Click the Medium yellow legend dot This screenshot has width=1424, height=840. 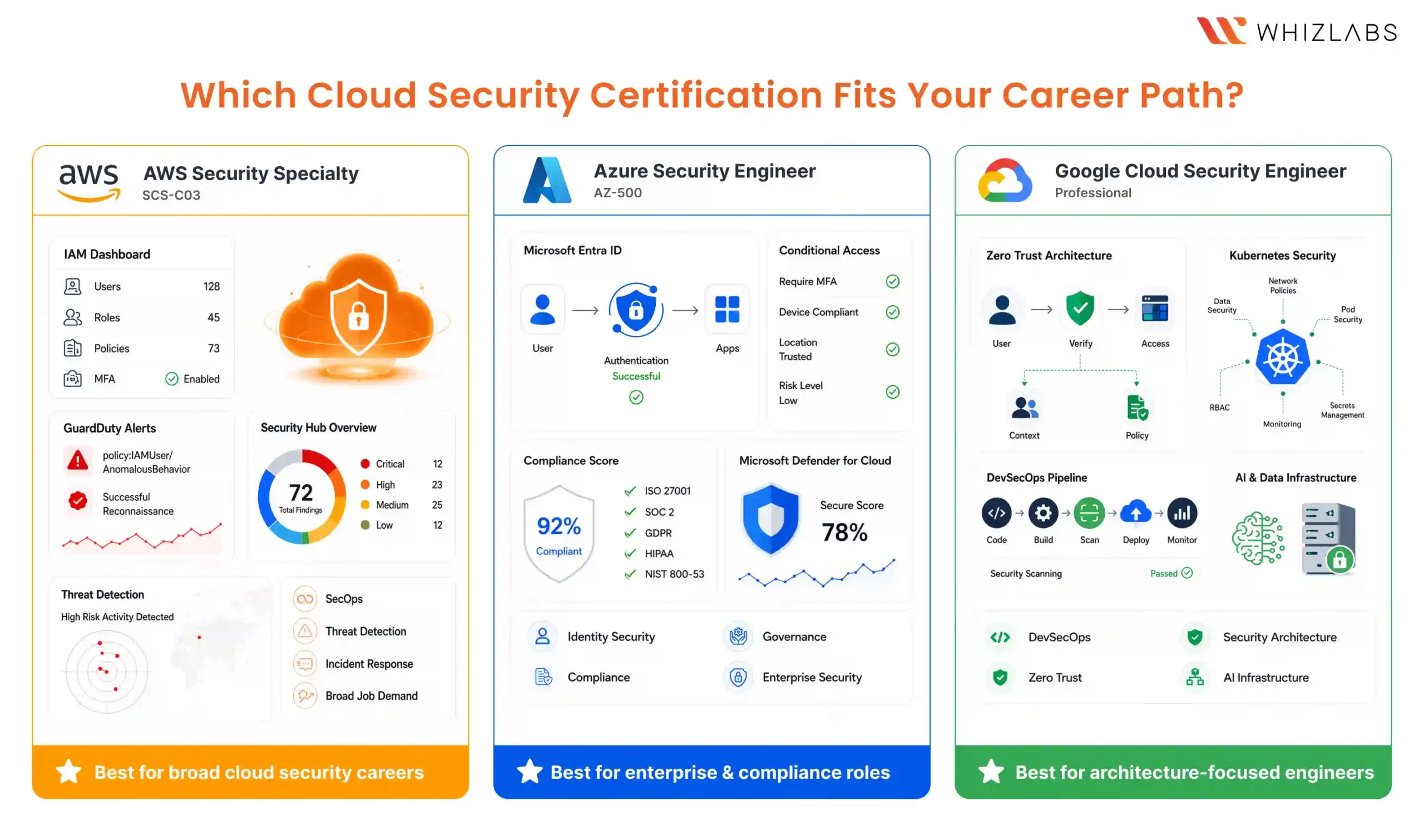click(x=365, y=504)
